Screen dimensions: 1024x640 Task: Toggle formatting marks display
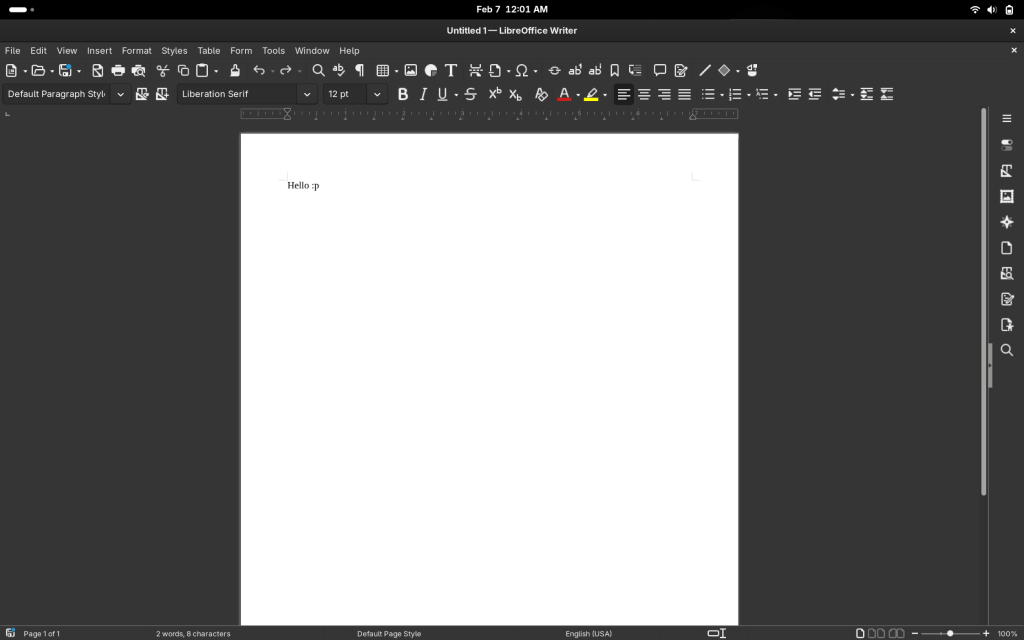358,70
